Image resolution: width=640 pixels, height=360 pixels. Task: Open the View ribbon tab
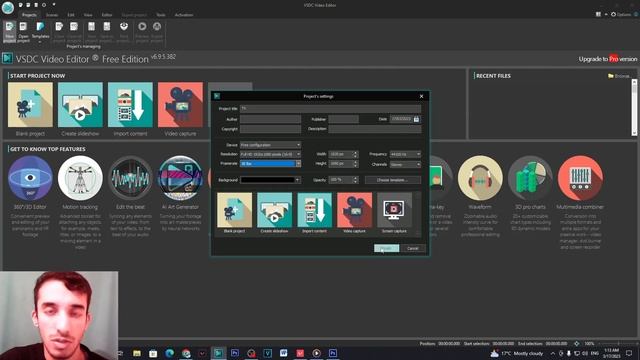(x=88, y=15)
